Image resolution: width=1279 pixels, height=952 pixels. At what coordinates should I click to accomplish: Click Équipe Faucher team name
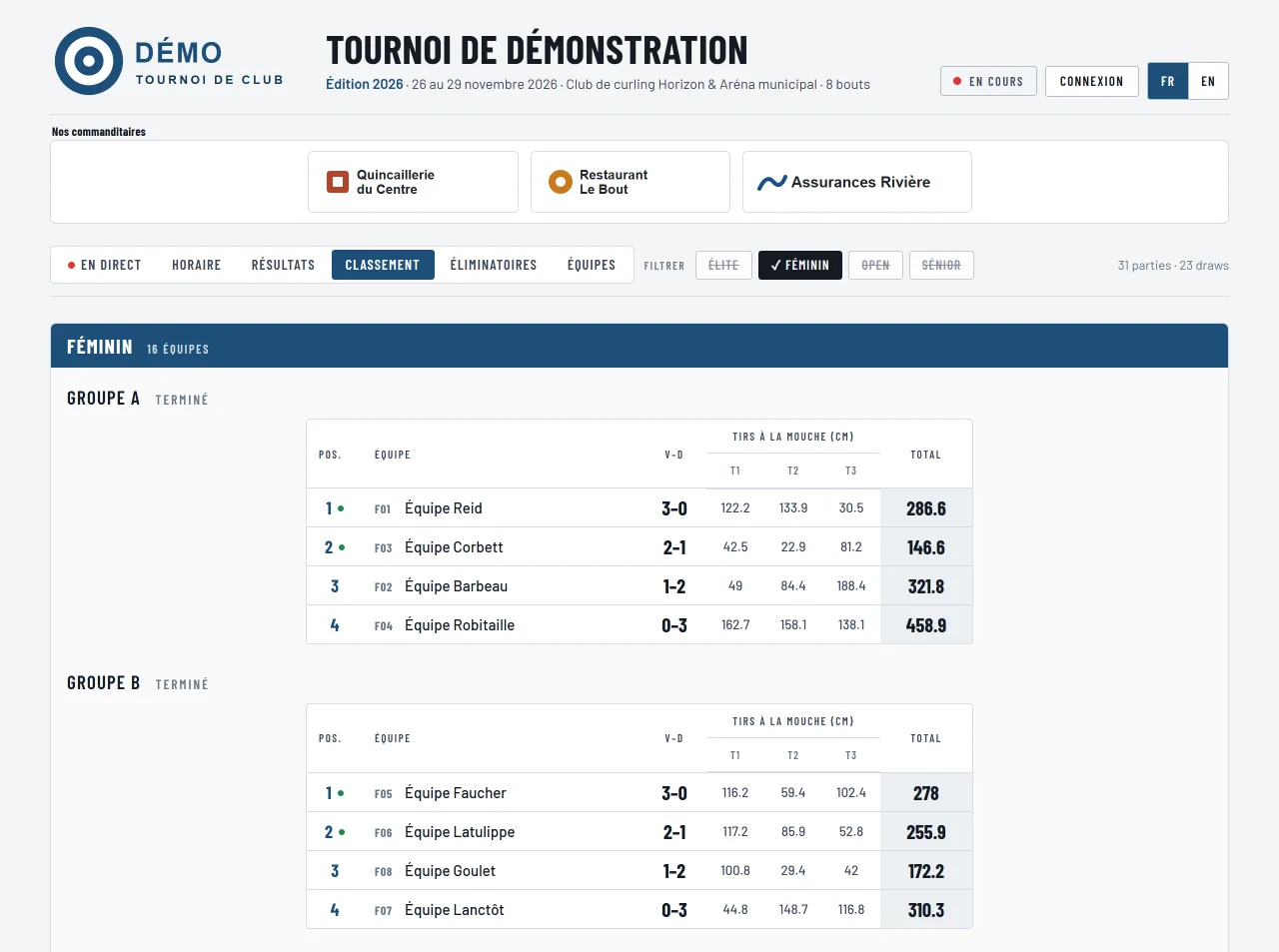(456, 793)
